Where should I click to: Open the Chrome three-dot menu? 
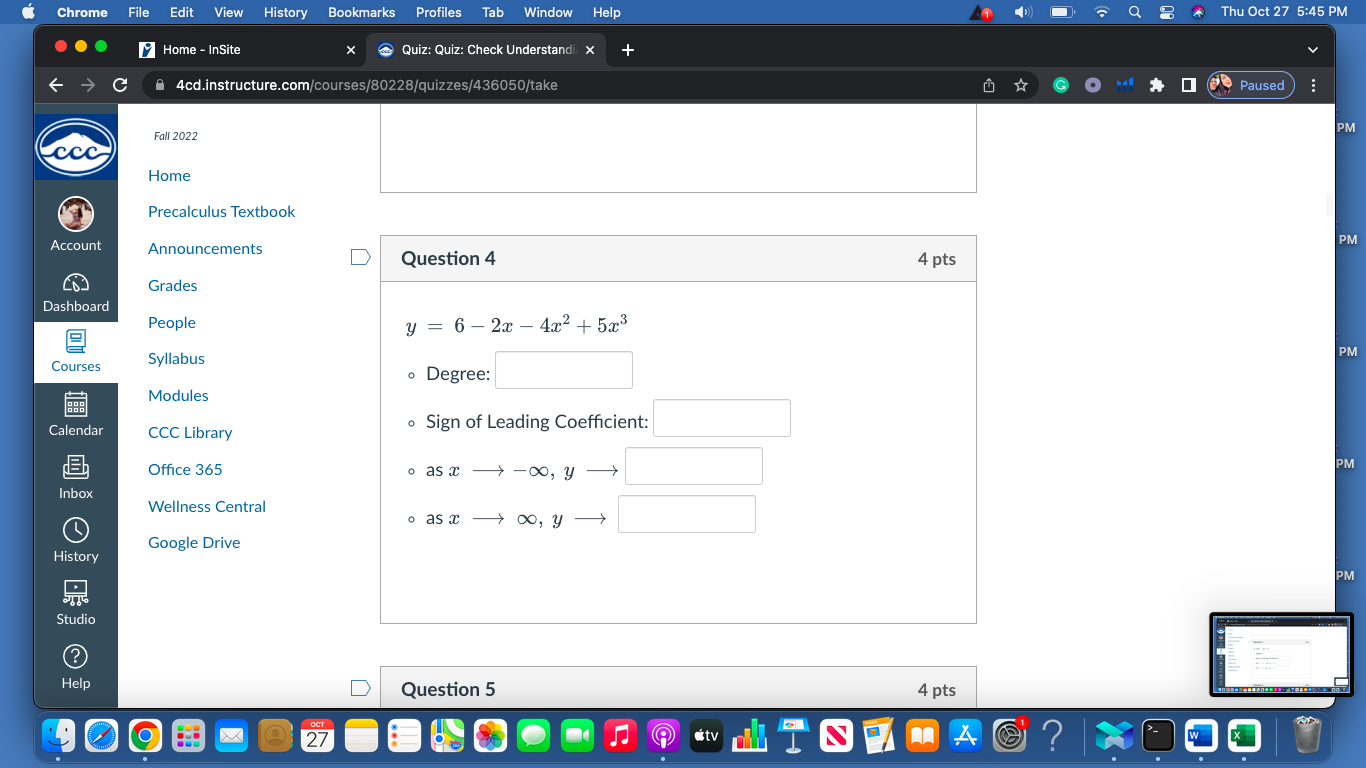point(1314,85)
